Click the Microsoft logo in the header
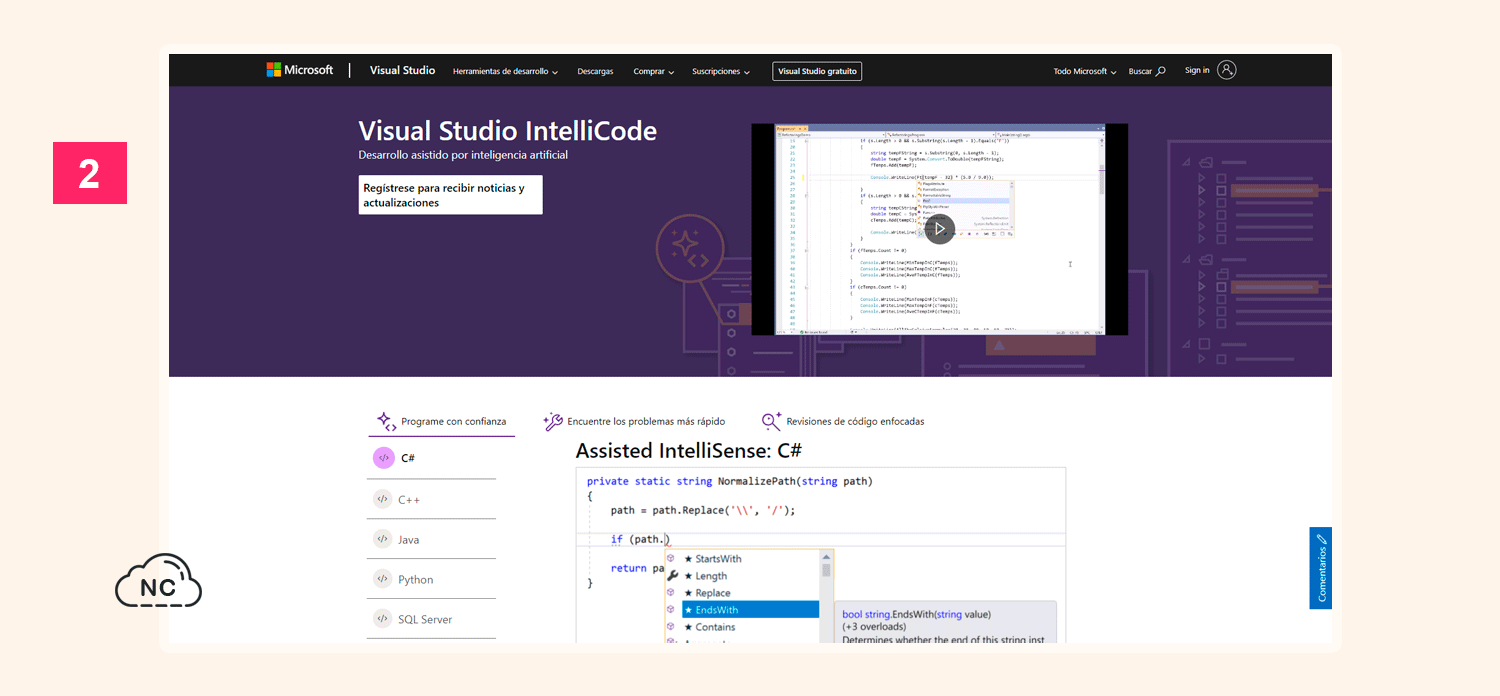 (299, 70)
